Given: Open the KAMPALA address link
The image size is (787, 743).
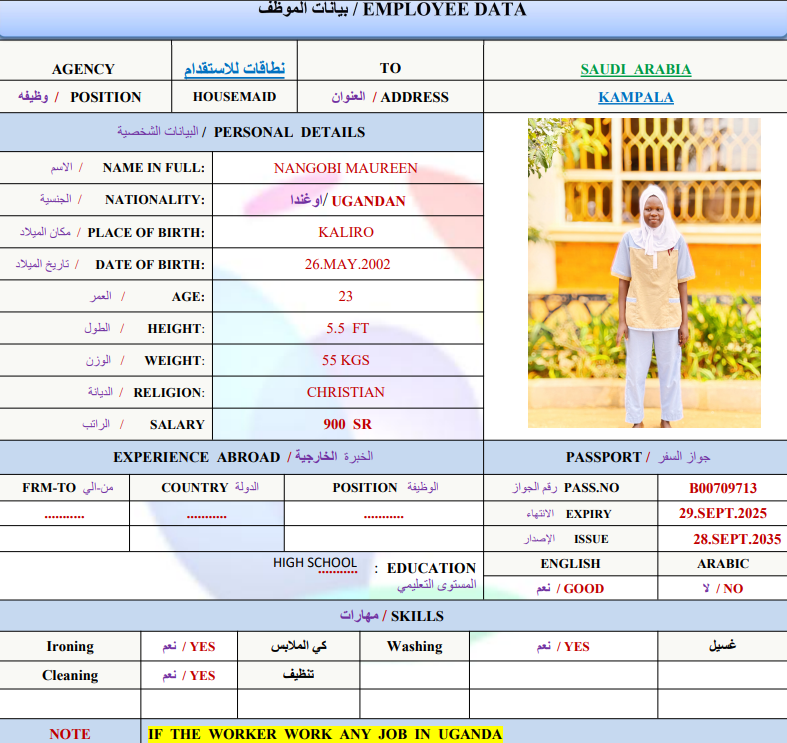Looking at the screenshot, I should (x=635, y=97).
